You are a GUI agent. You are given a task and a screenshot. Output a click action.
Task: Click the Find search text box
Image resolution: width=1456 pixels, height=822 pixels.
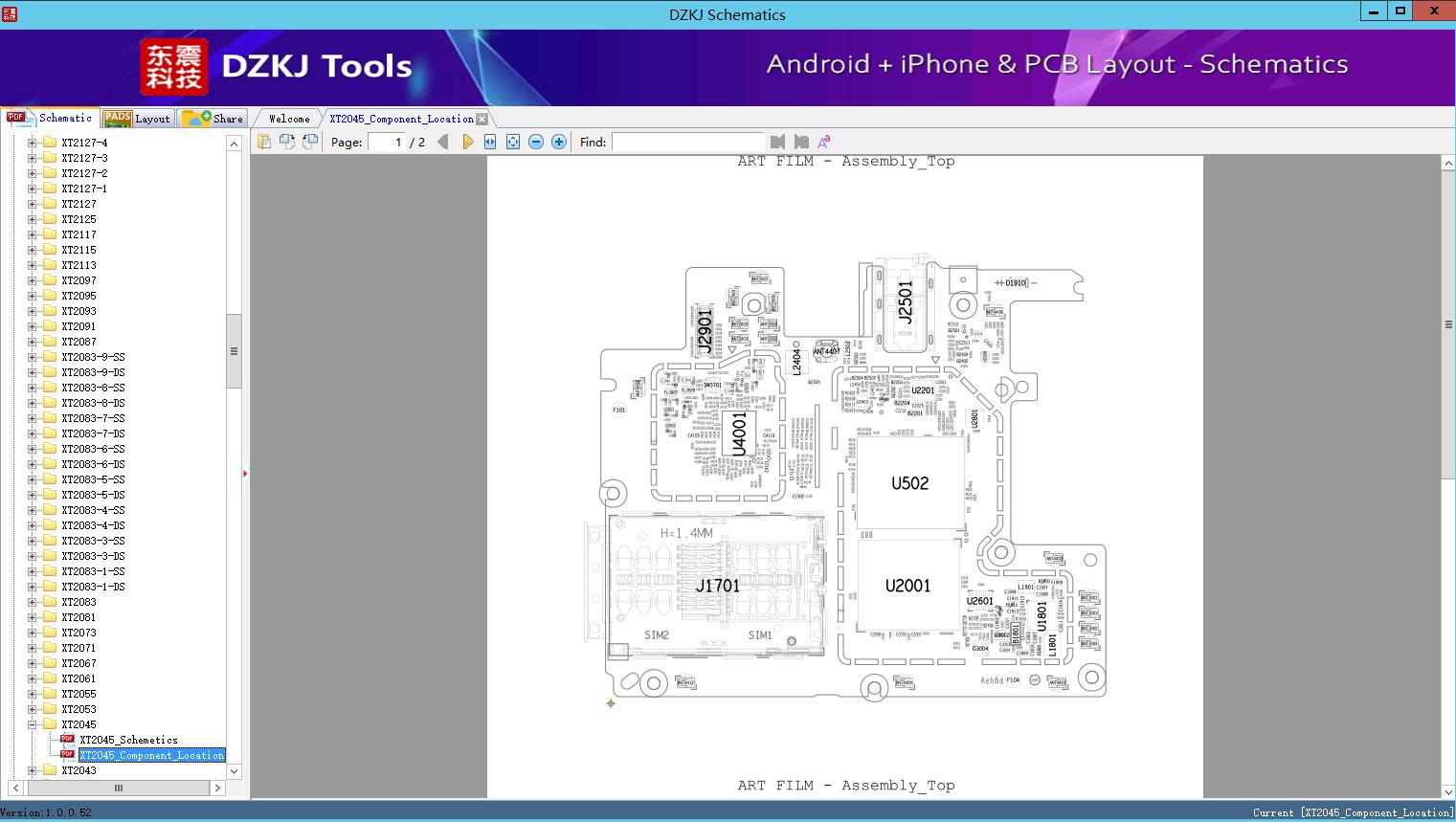(x=688, y=142)
